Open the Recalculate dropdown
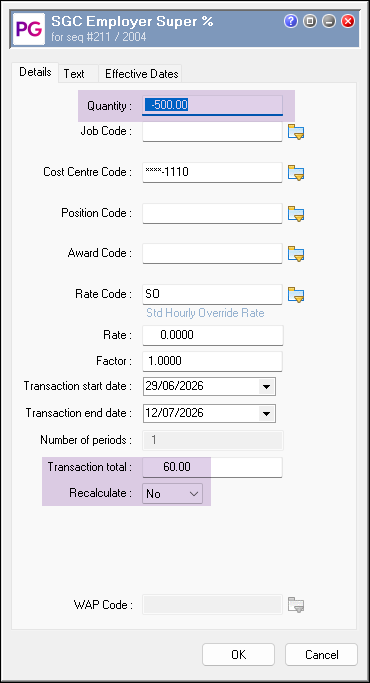This screenshot has height=683, width=370. pyautogui.click(x=173, y=494)
